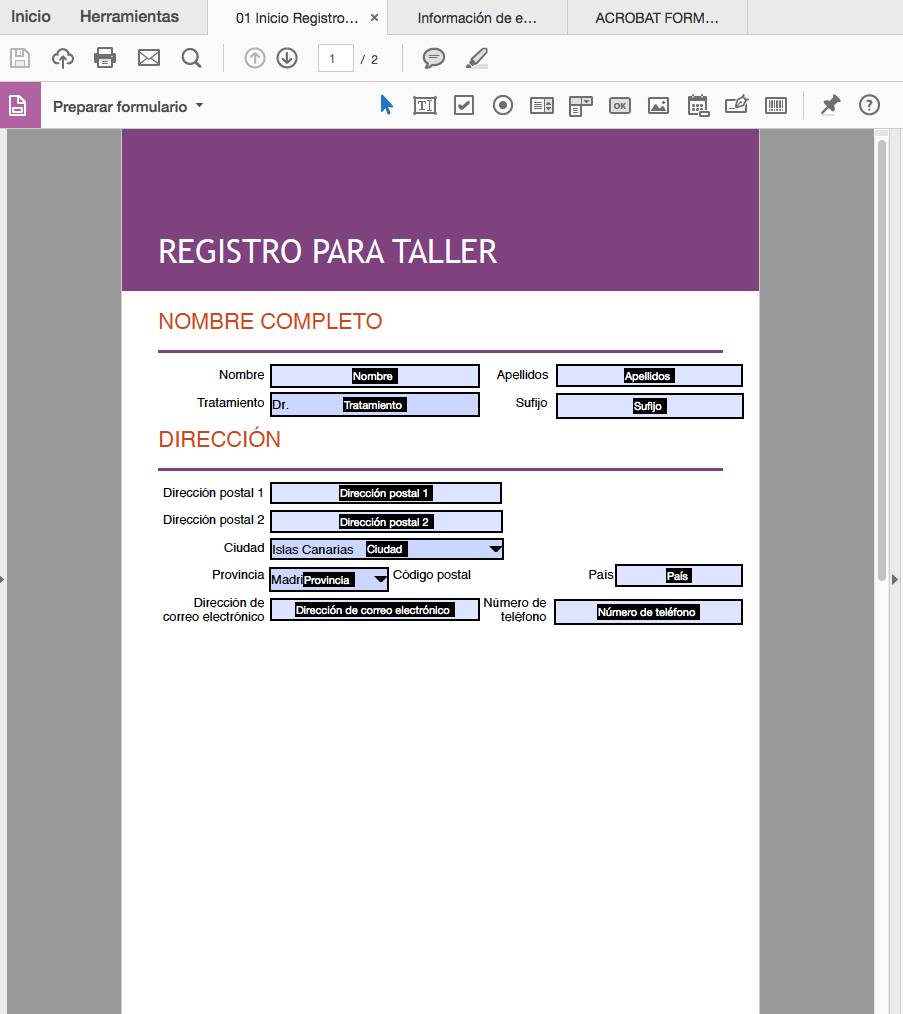Click the DIRECCIÓN section heading
903x1014 pixels.
tap(219, 439)
